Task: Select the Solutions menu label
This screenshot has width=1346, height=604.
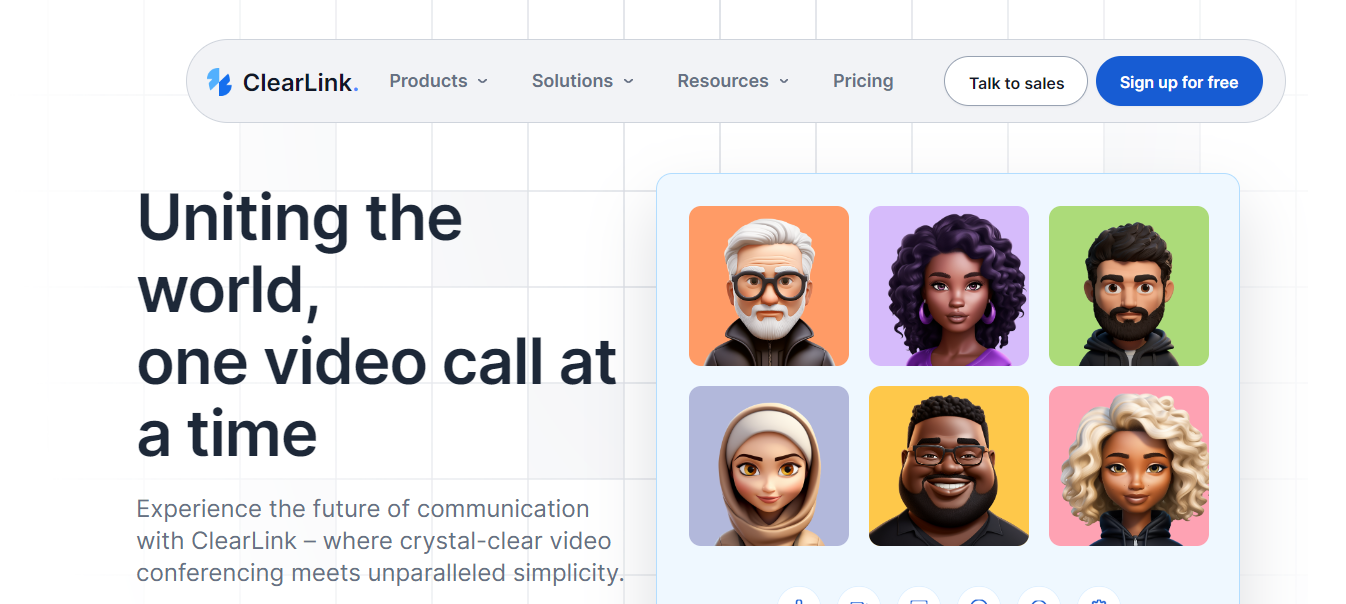Action: [x=572, y=81]
